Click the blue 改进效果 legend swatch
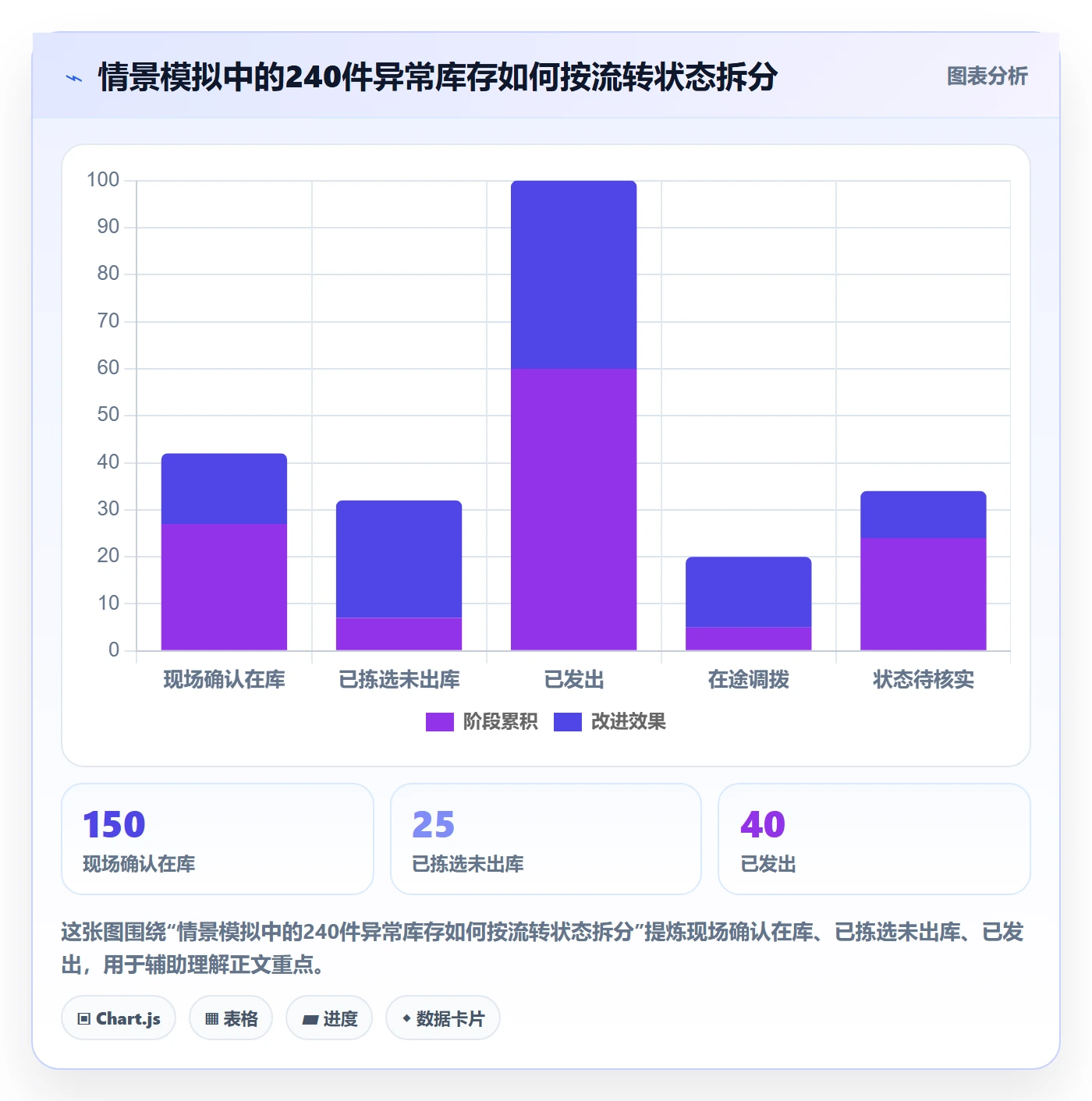 [567, 722]
